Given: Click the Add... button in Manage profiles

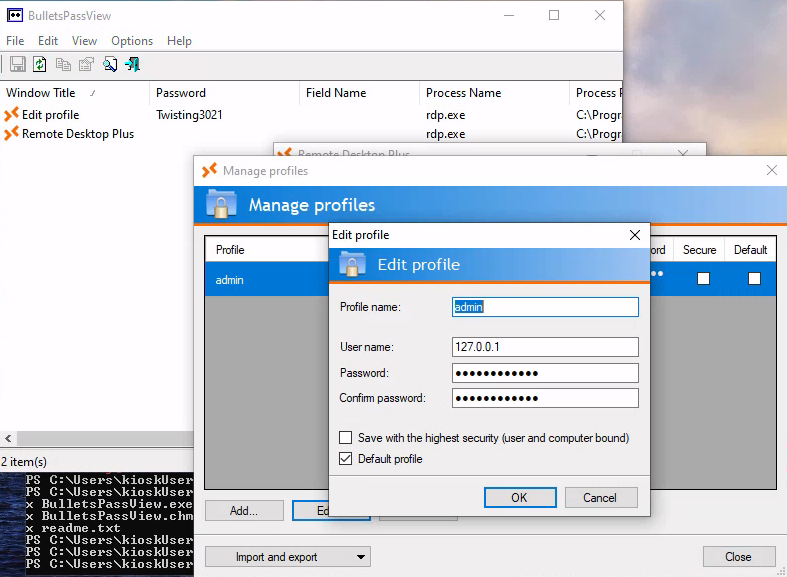Looking at the screenshot, I should 244,511.
